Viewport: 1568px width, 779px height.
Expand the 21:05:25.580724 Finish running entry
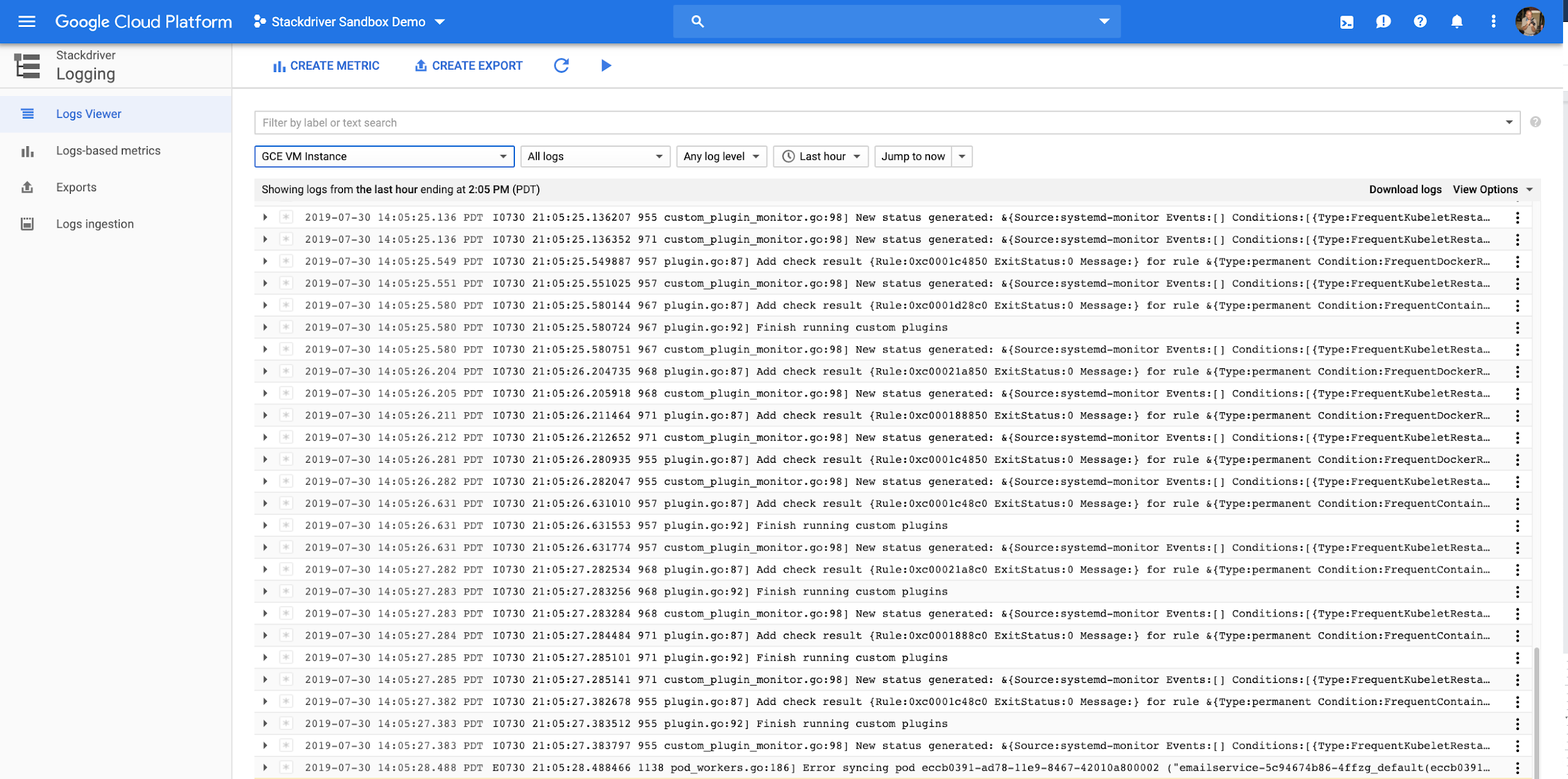pyautogui.click(x=265, y=327)
